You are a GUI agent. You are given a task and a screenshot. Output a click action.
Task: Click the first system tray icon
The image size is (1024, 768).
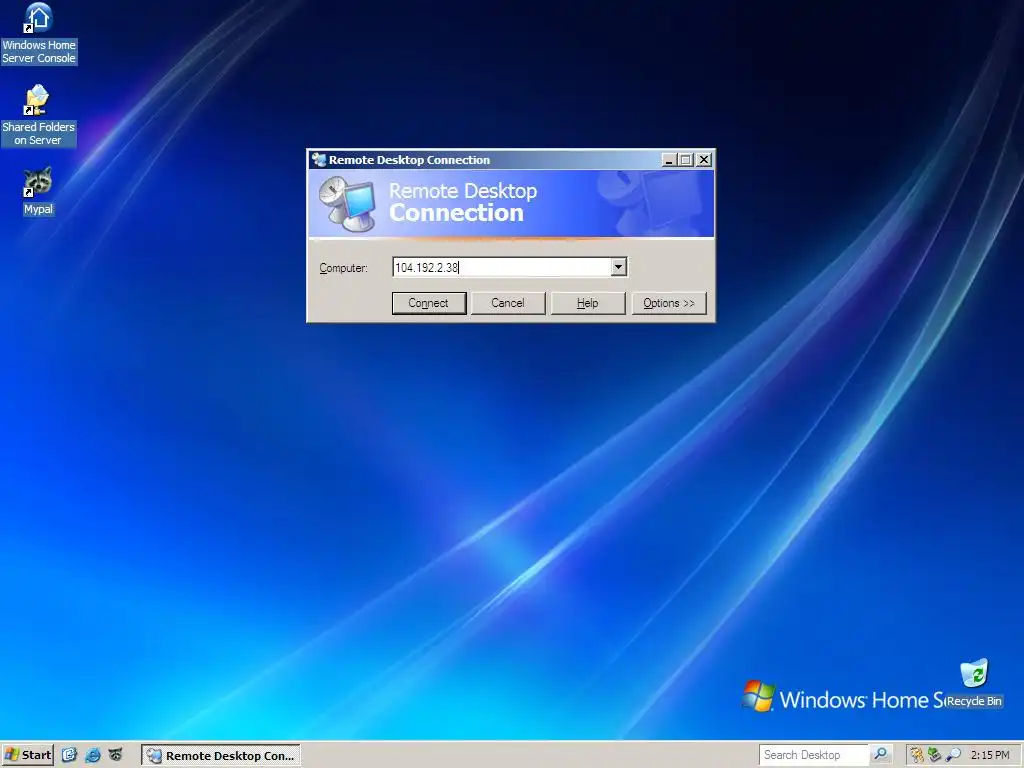point(918,755)
